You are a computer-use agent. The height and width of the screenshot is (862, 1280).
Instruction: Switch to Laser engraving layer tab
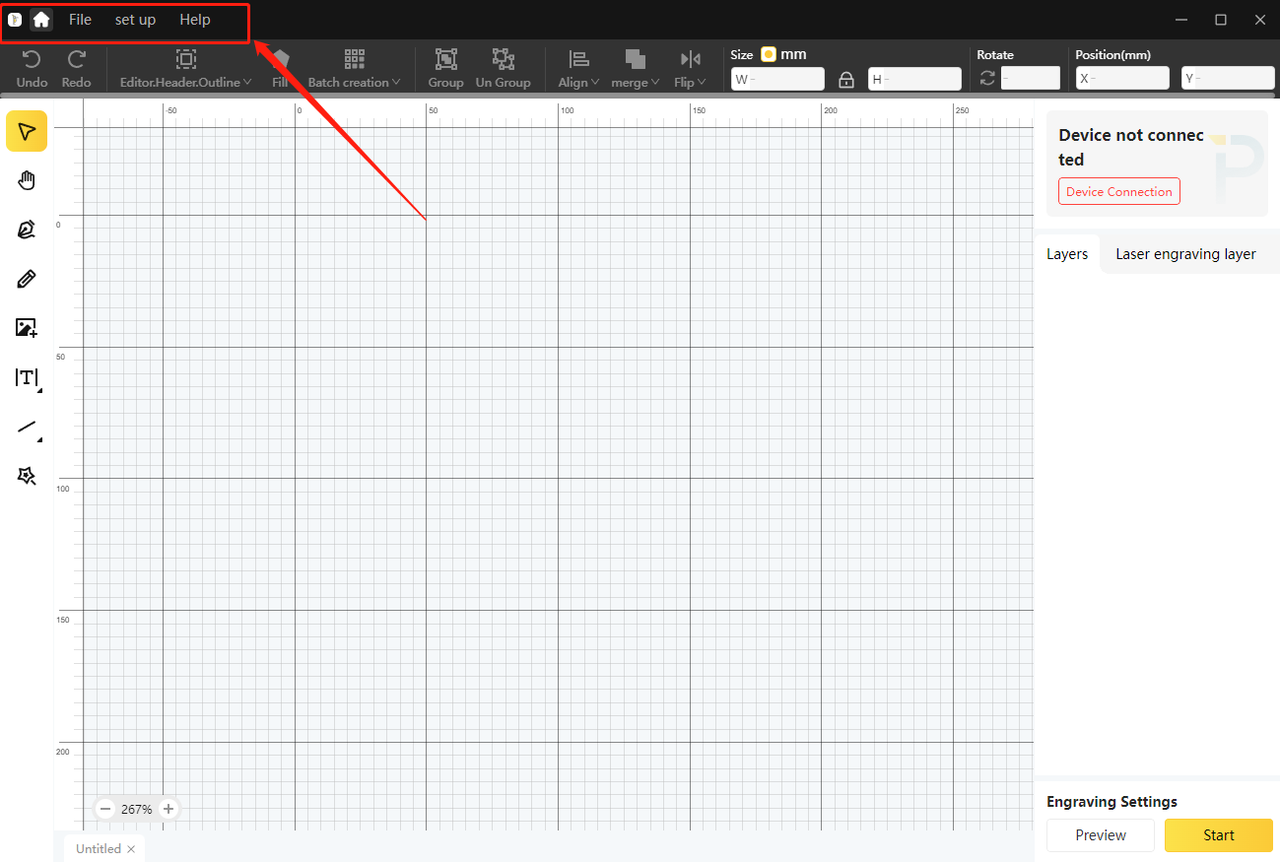click(x=1185, y=254)
